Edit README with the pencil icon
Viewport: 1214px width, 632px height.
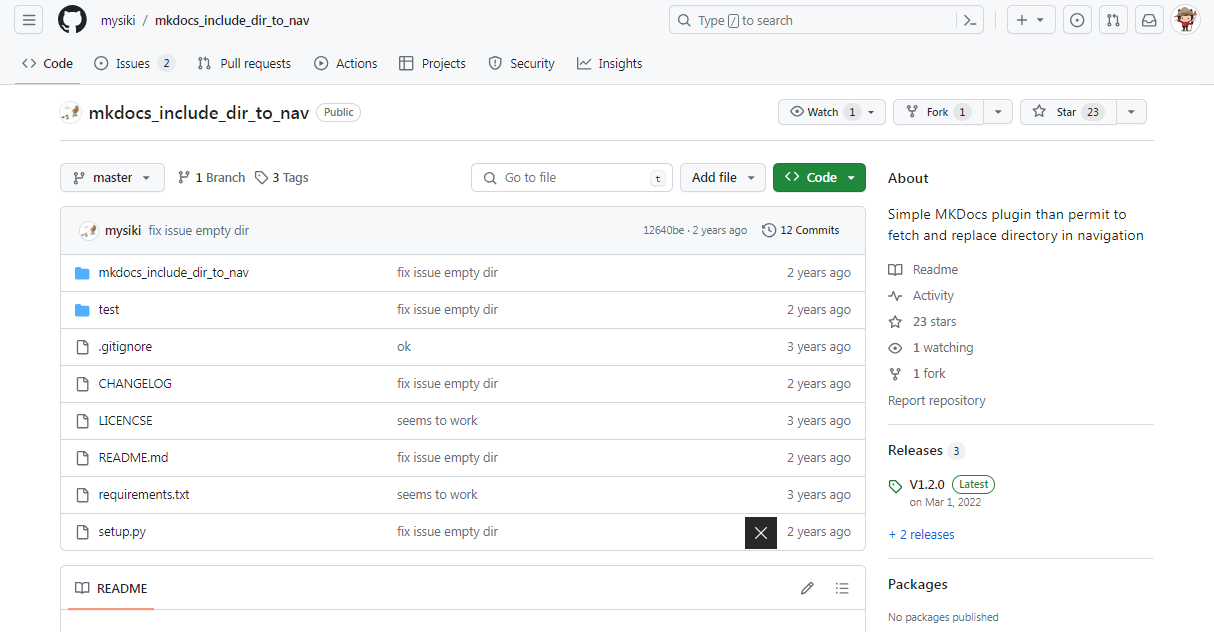click(x=807, y=588)
